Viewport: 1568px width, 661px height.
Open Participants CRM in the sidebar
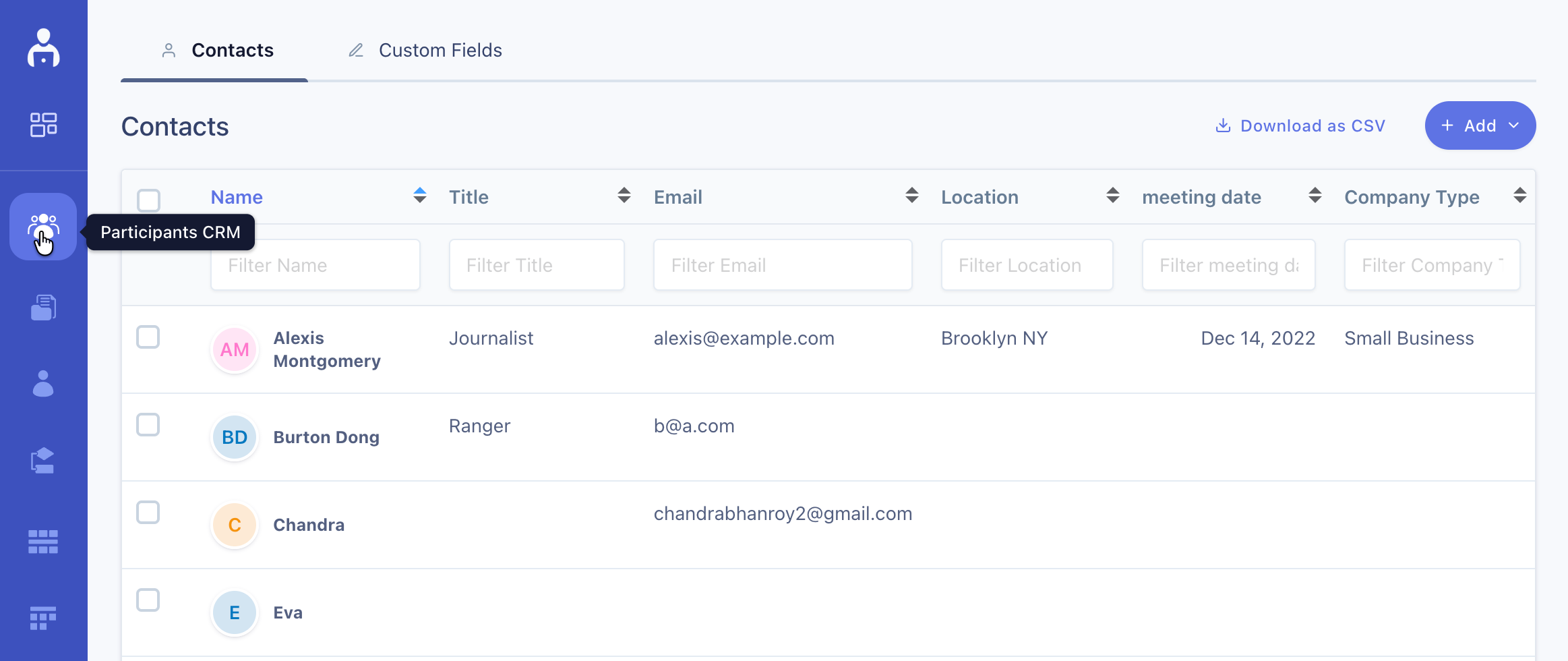pyautogui.click(x=43, y=227)
